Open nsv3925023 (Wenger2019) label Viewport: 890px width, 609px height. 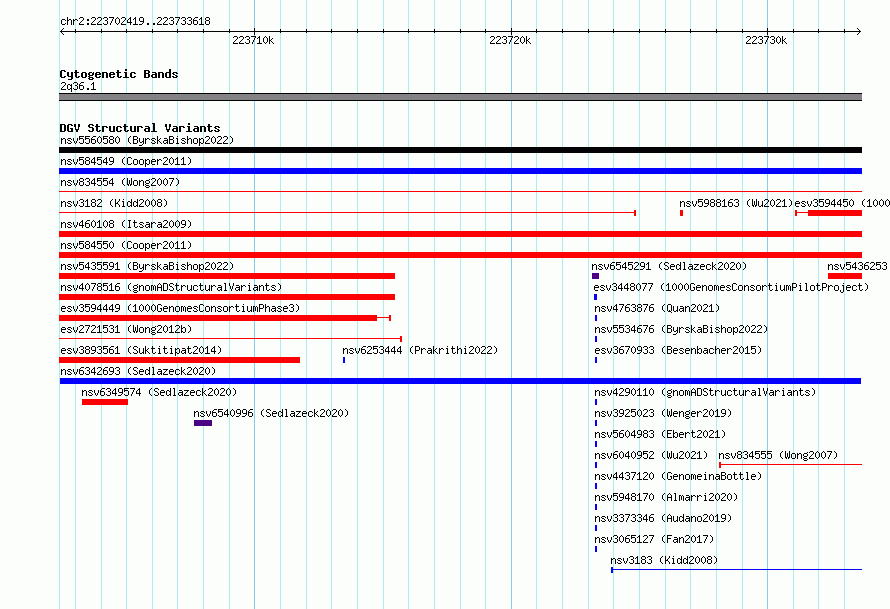coord(663,413)
